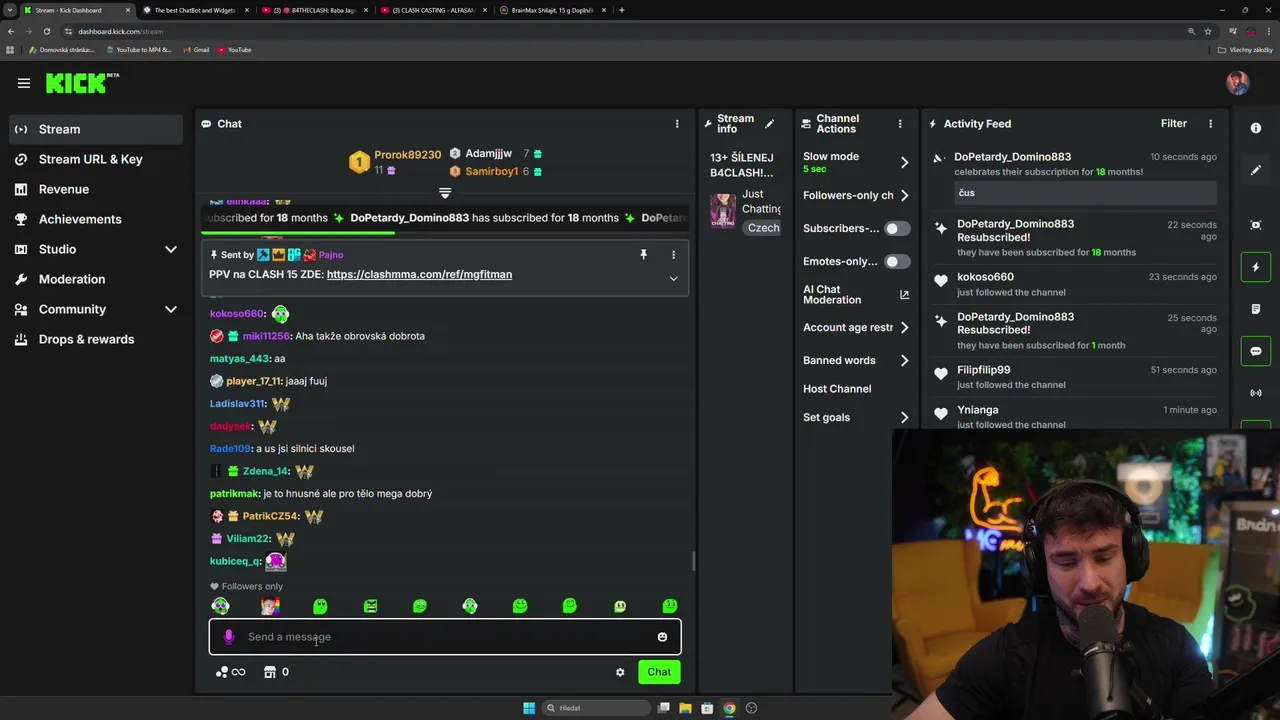
Task: Open Set goals settings arrow
Action: 904,417
